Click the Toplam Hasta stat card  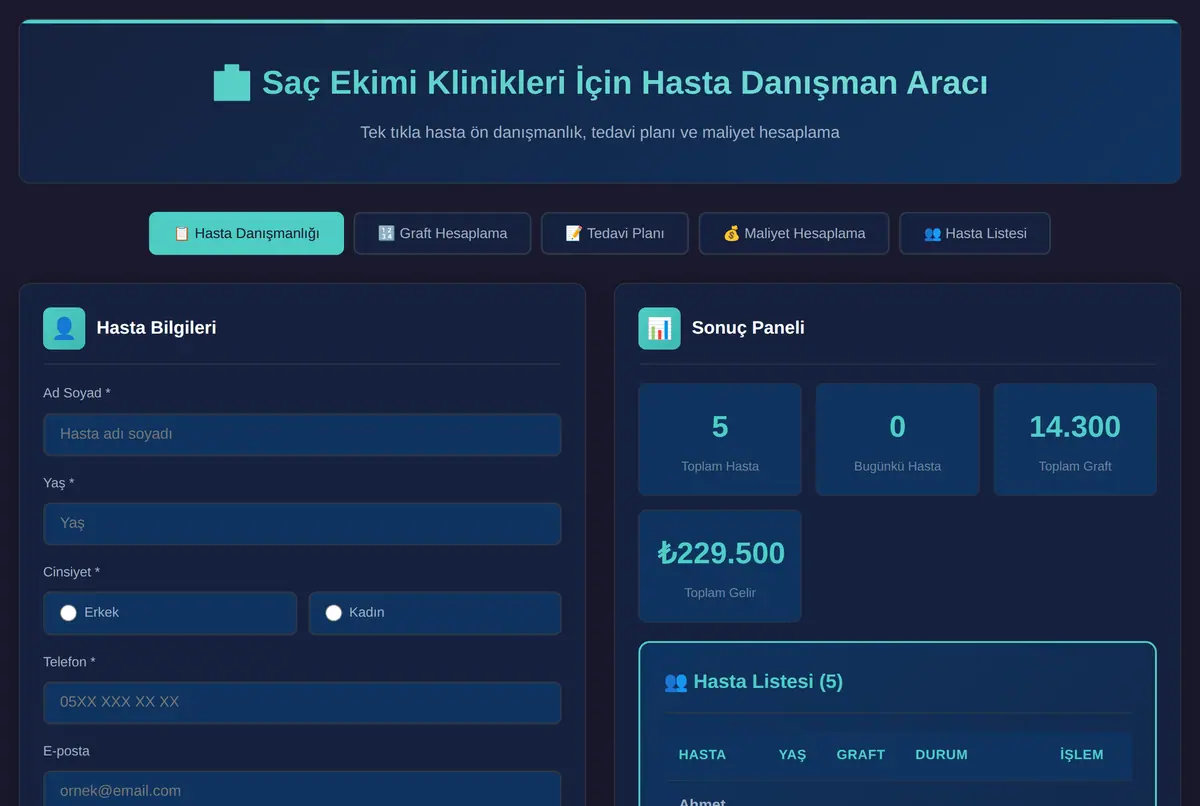pos(720,439)
